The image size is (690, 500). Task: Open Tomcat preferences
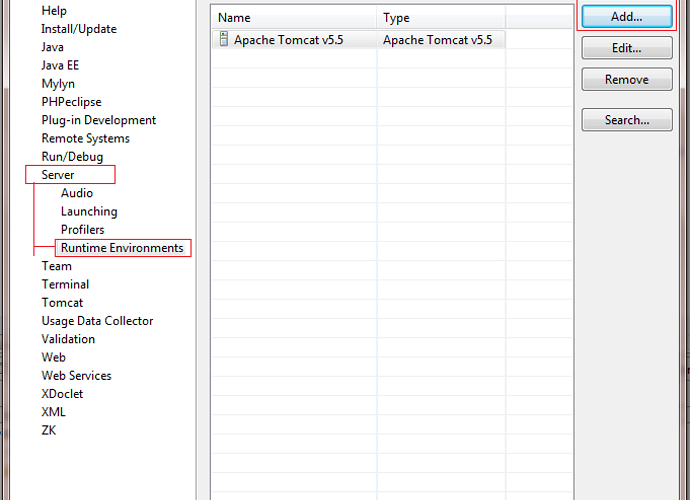pos(62,303)
